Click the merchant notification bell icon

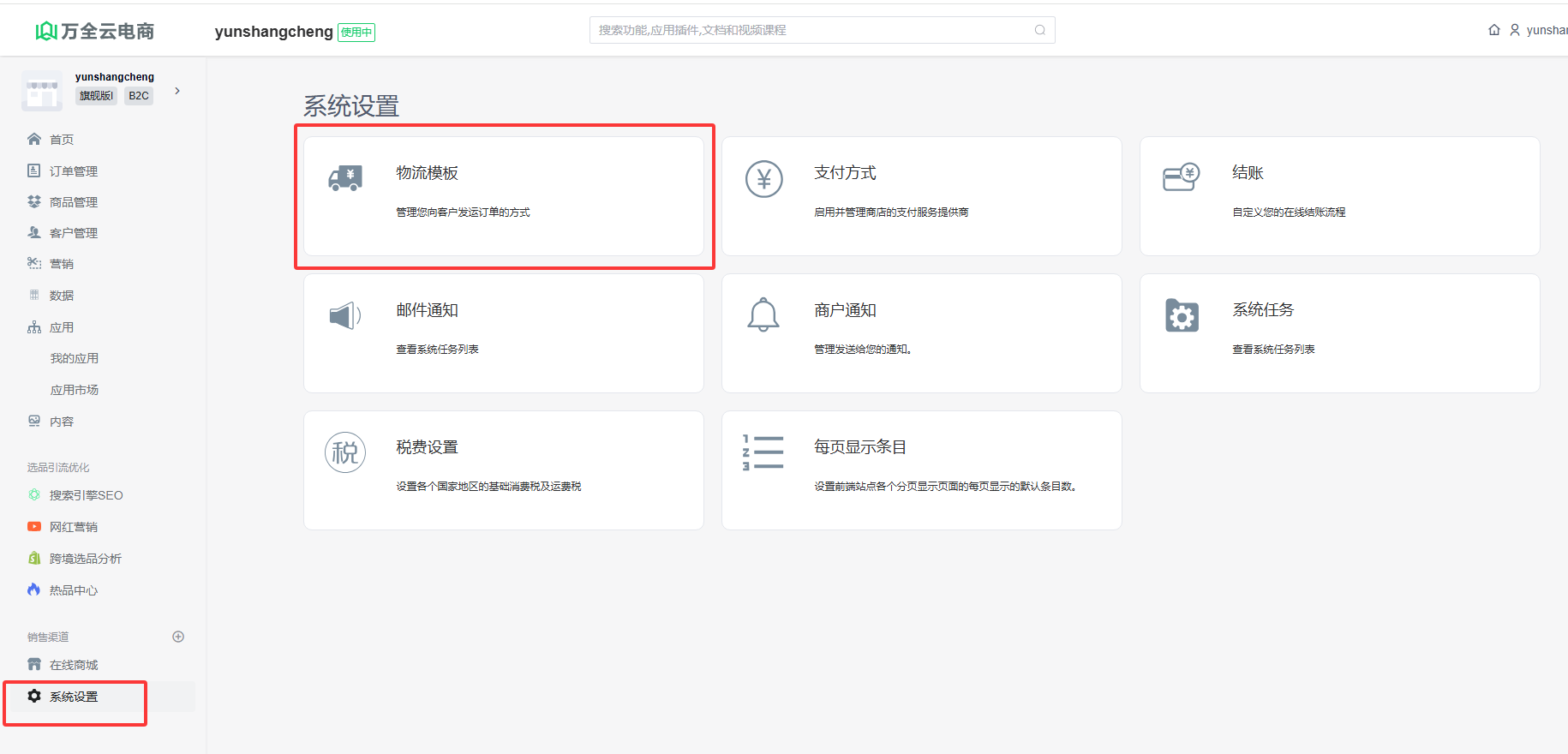pos(763,315)
